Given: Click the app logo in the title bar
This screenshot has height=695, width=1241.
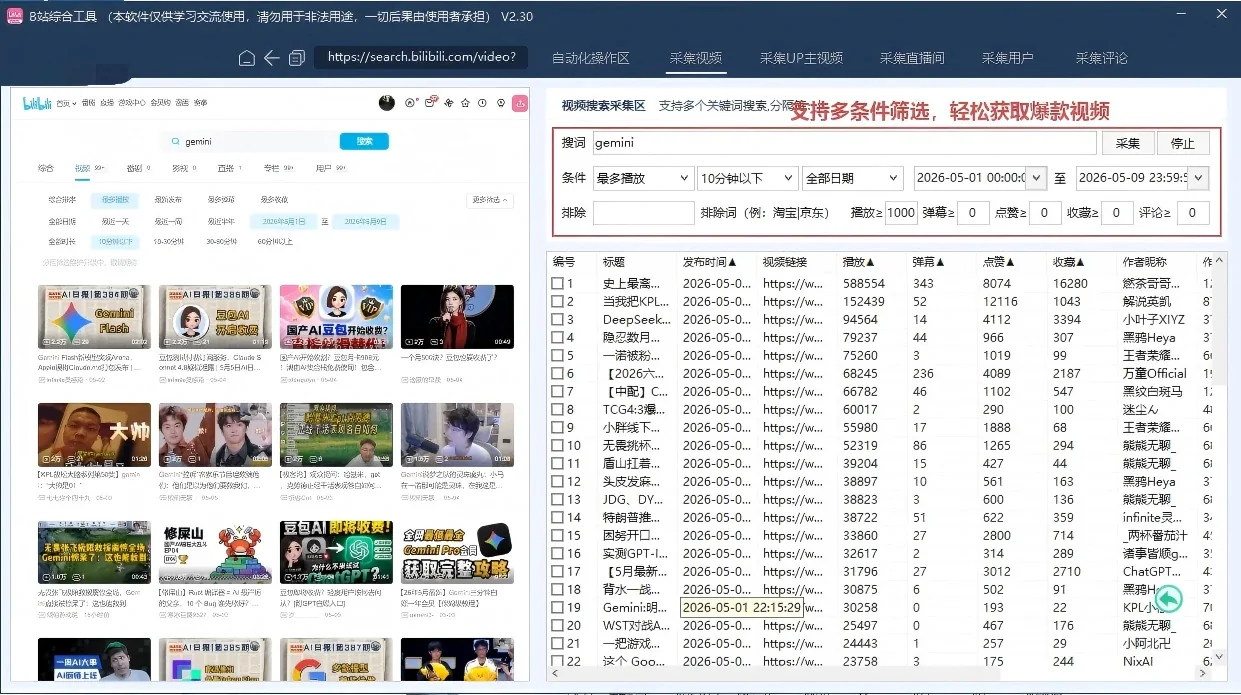Looking at the screenshot, I should 14,16.
